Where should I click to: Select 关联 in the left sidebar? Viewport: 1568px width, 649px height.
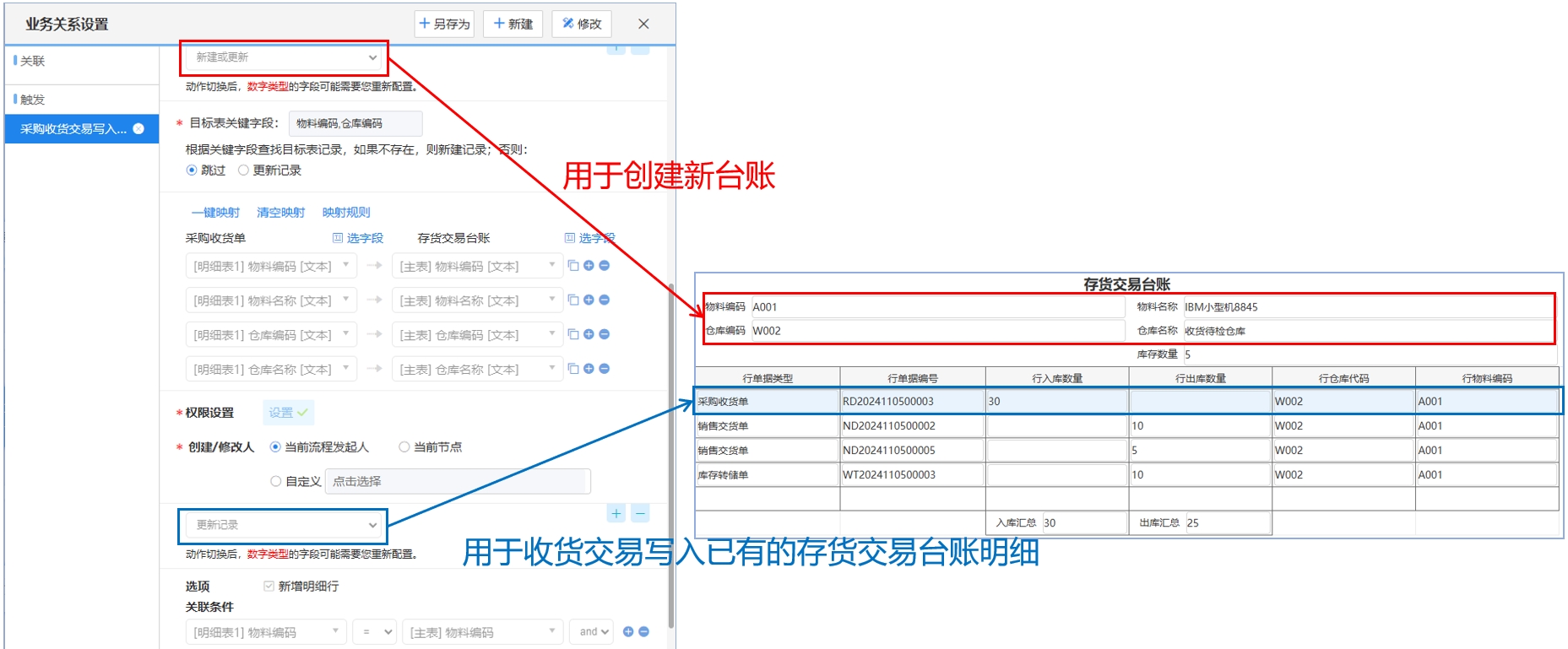pos(32,61)
